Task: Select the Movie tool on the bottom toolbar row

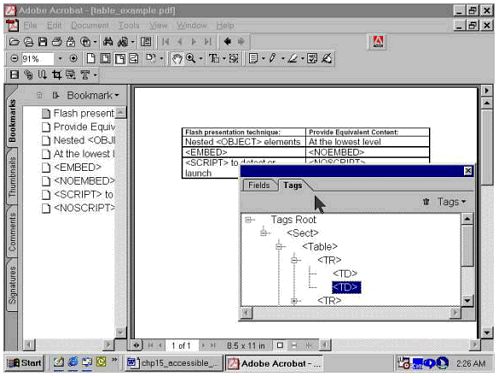Action: point(14,75)
